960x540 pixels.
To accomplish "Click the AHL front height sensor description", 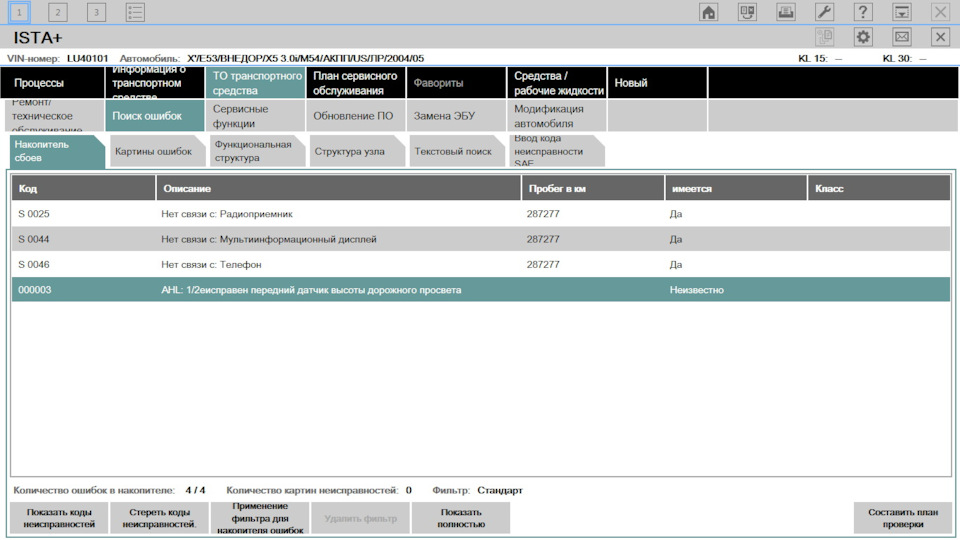I will click(x=311, y=290).
